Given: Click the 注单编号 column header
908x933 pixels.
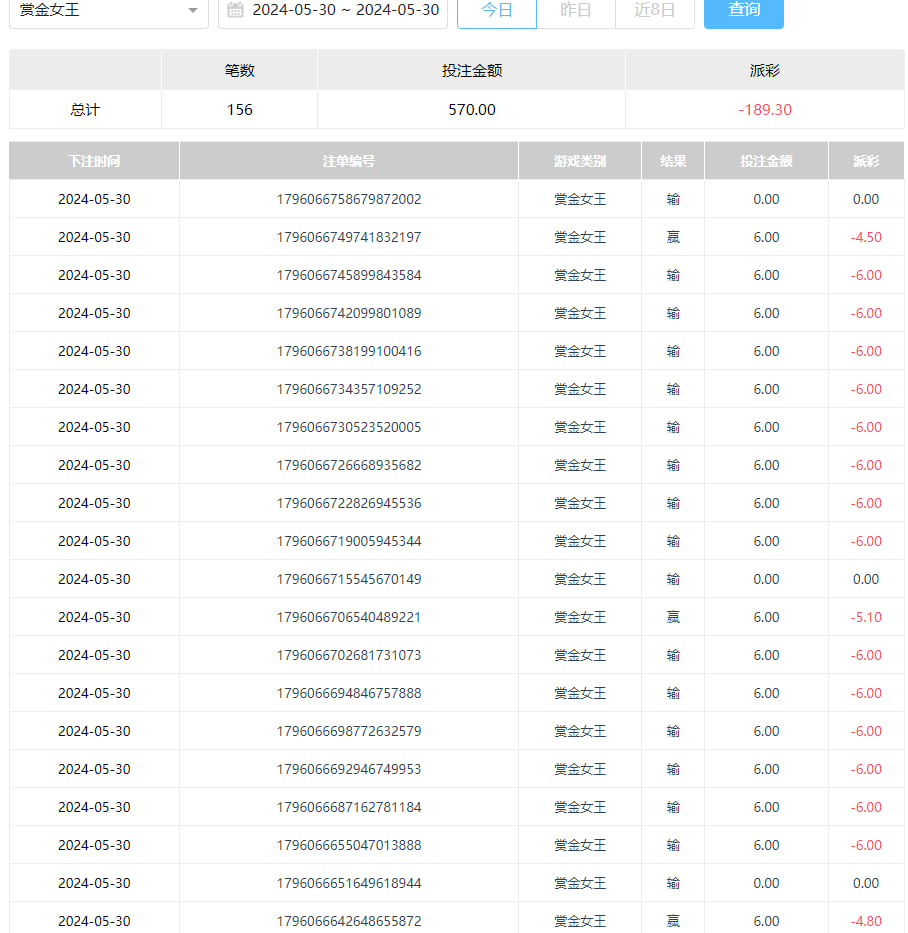Looking at the screenshot, I should tap(349, 161).
